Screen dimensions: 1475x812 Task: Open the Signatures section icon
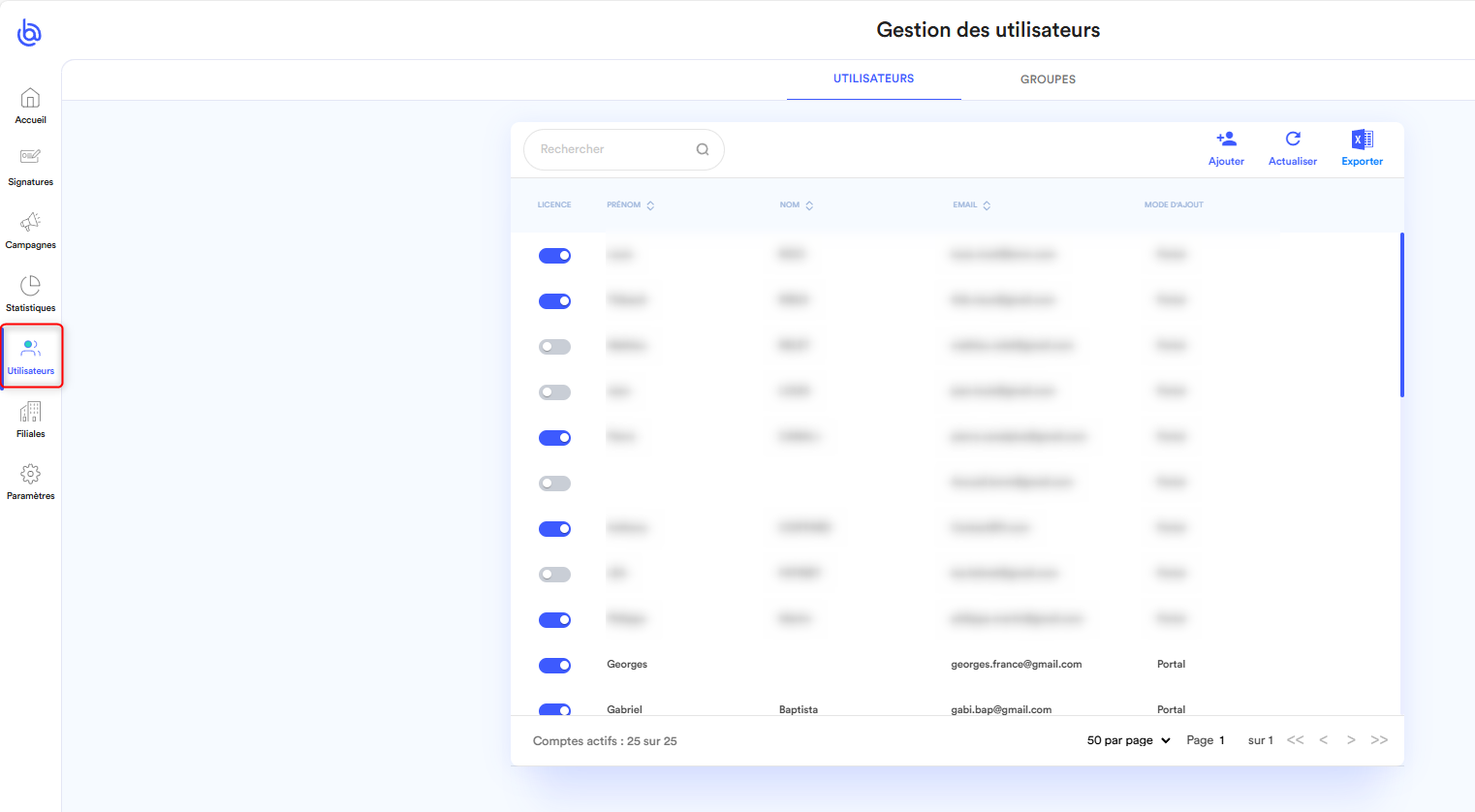(30, 157)
